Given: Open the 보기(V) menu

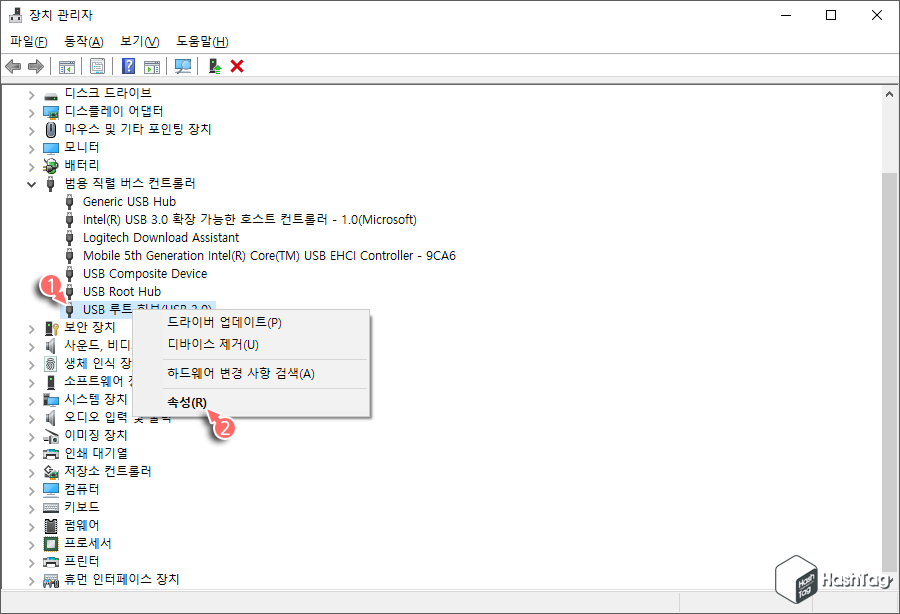Looking at the screenshot, I should [x=140, y=41].
